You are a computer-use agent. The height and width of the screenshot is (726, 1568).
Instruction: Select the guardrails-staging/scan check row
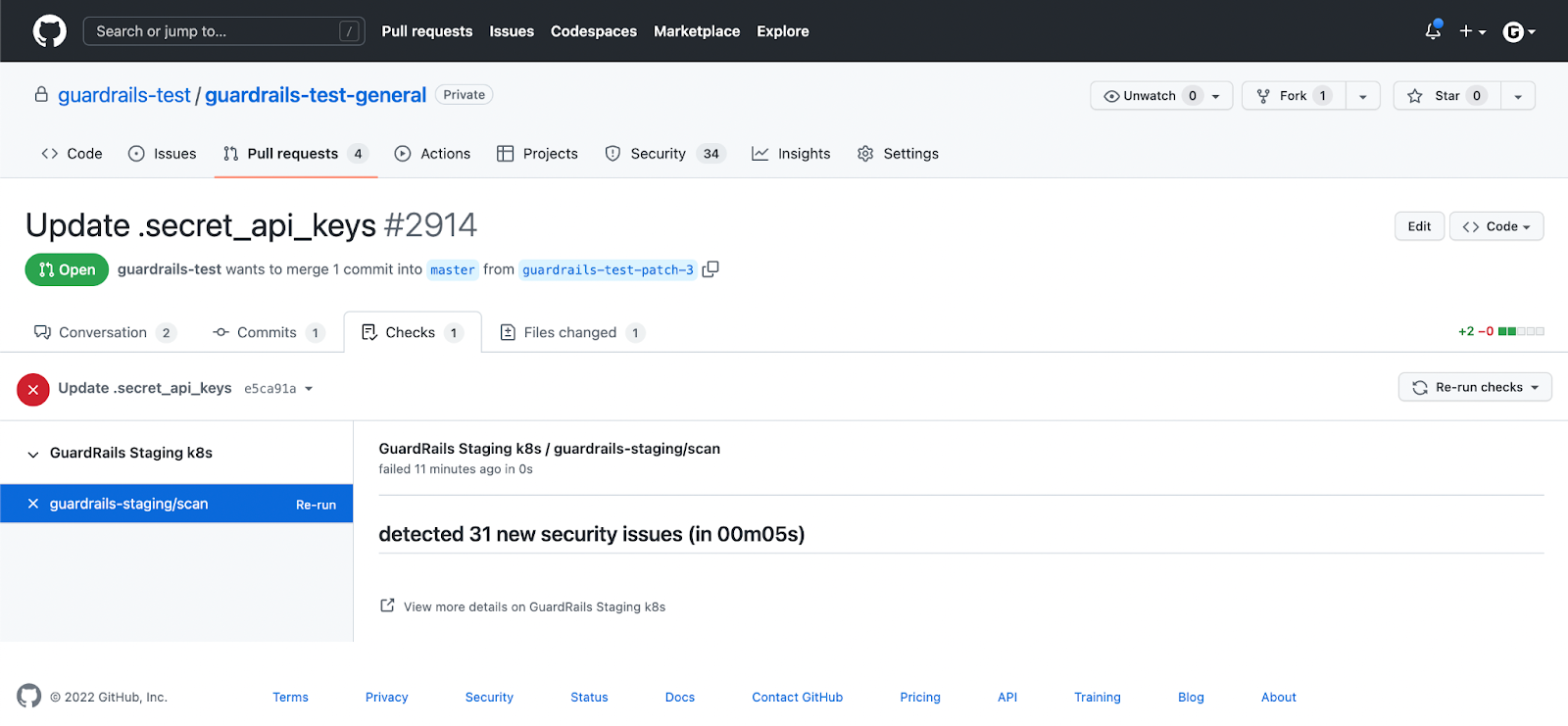(x=176, y=504)
